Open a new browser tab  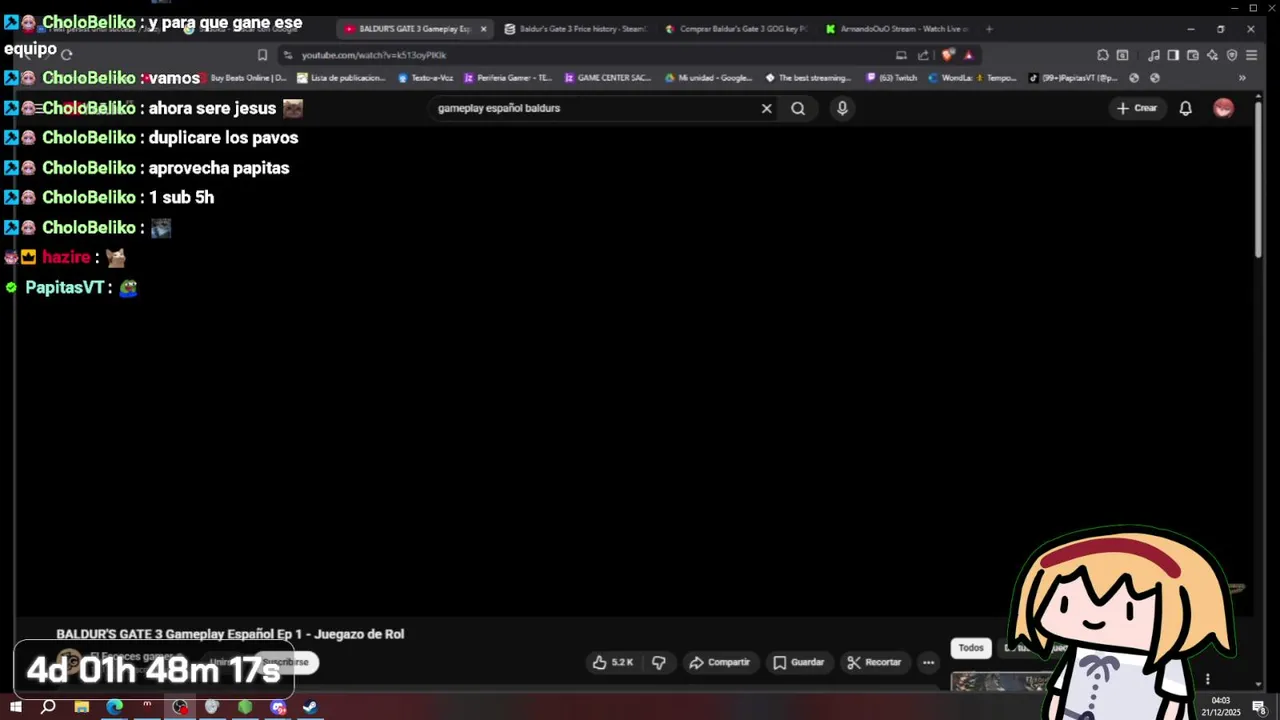pyautogui.click(x=989, y=29)
